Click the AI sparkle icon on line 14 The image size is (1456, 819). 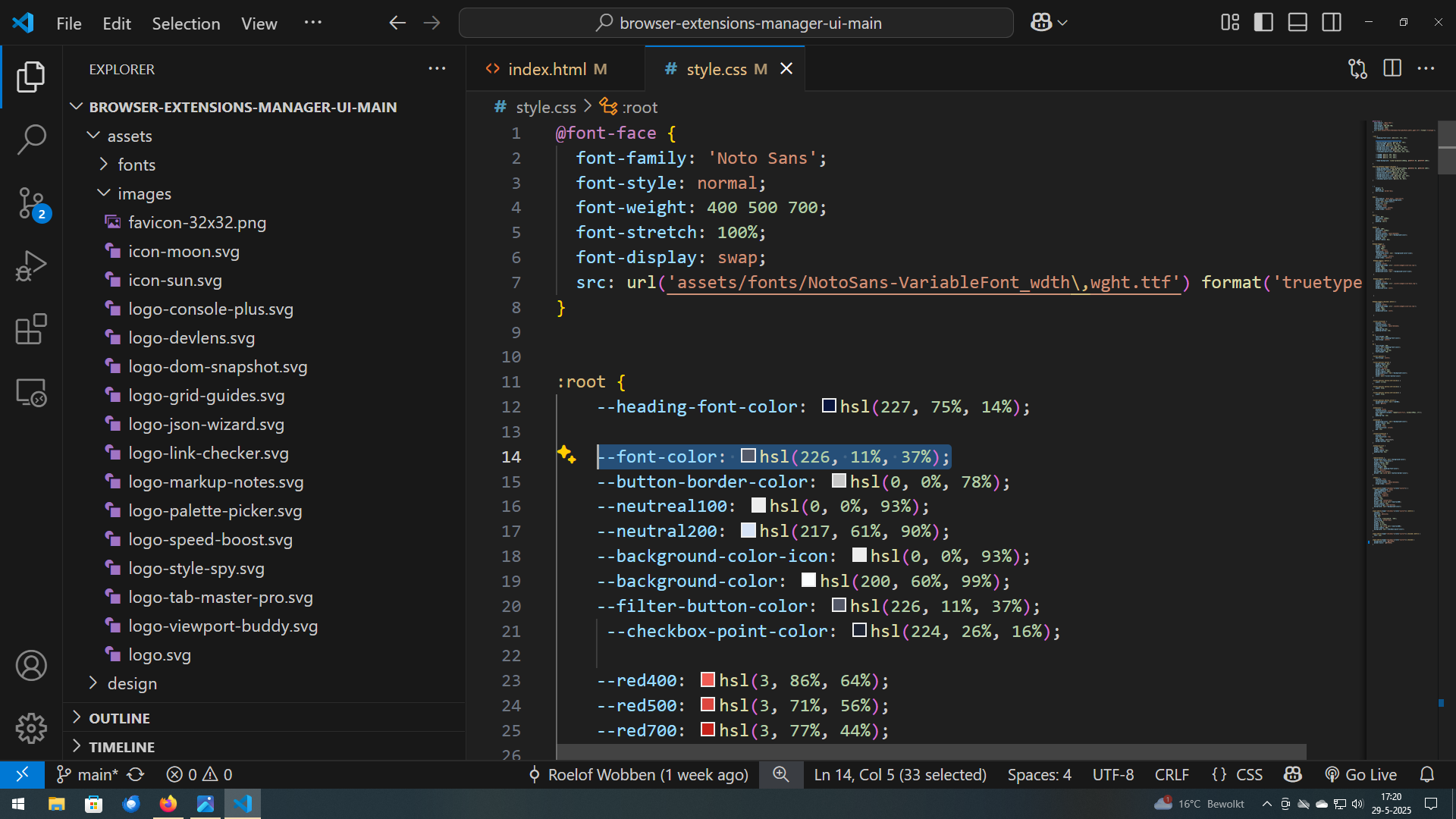(566, 454)
